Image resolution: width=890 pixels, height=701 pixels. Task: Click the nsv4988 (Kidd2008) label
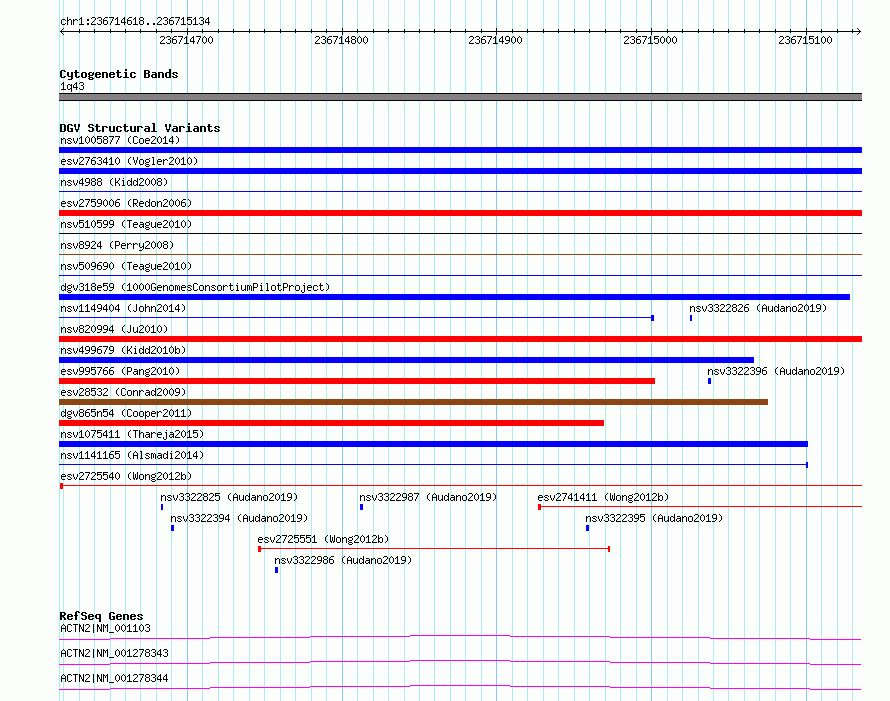[114, 182]
